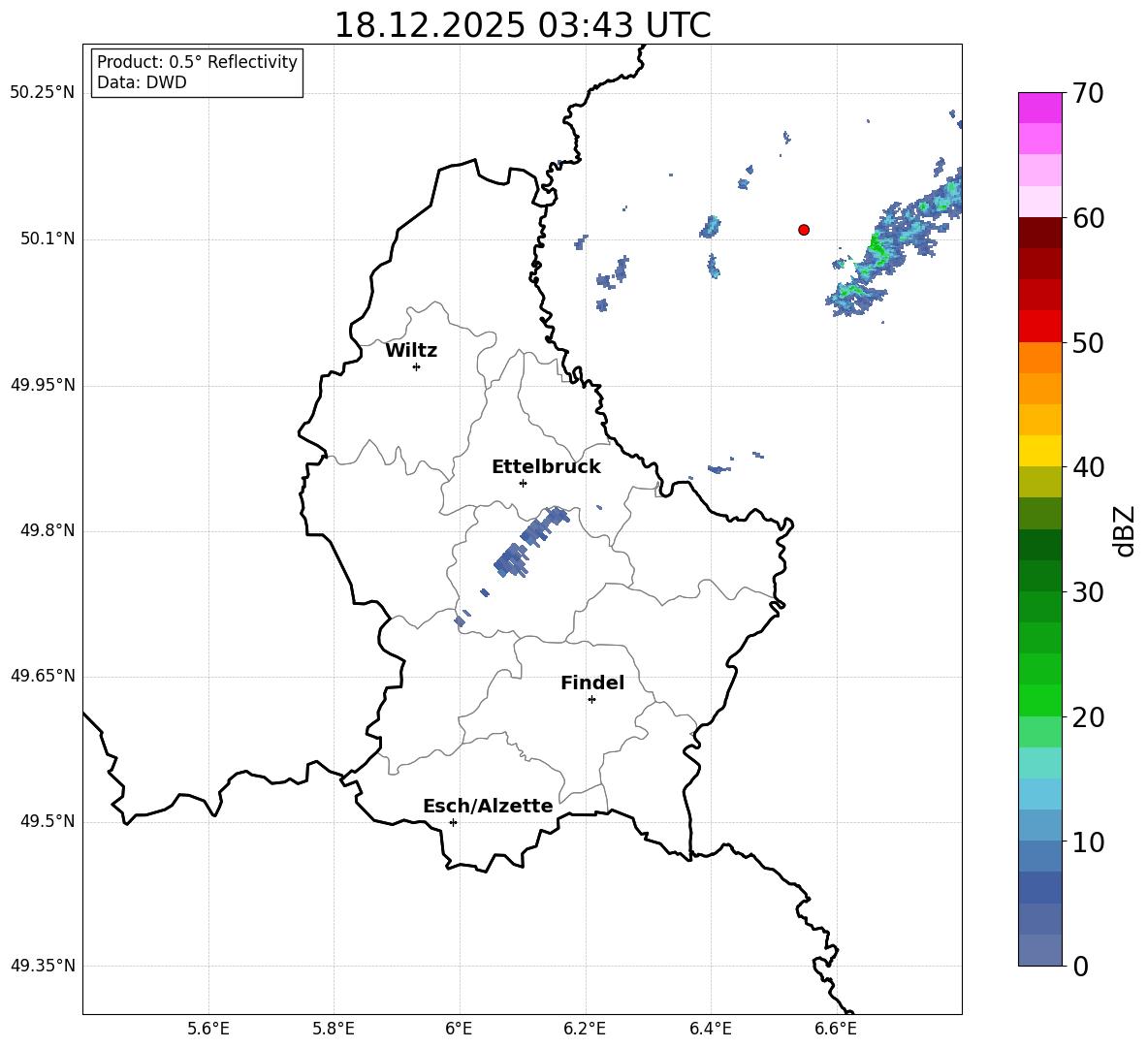Click the 30 tick label on colorbar
1148x1048 pixels.
coord(1088,592)
